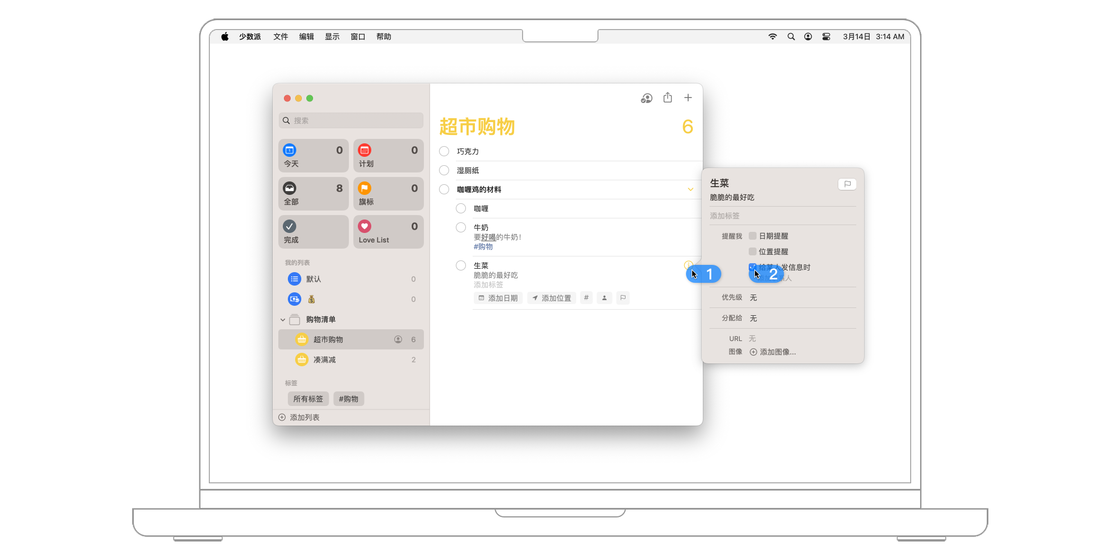
Task: Click the 添加日期 quick button
Action: coord(499,298)
